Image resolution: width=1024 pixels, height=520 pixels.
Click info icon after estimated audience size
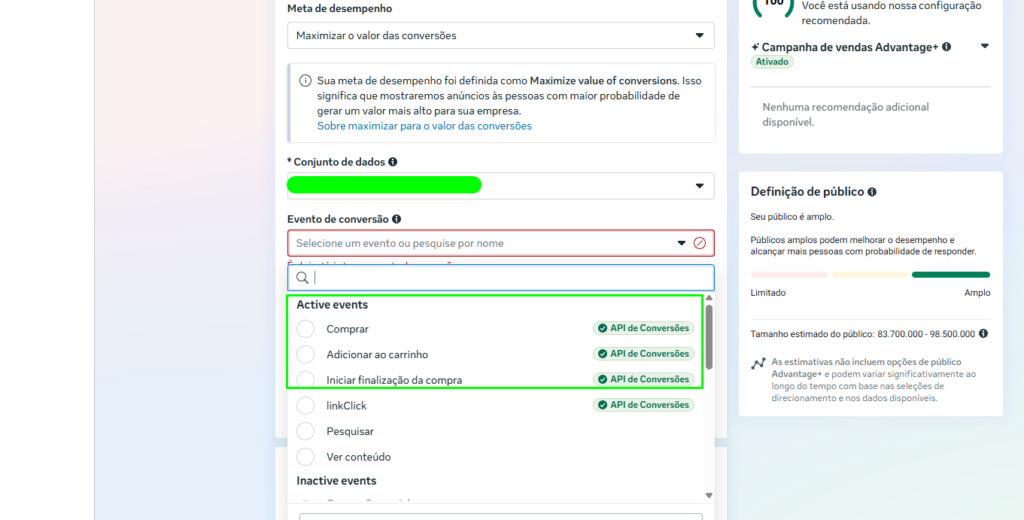click(x=984, y=334)
